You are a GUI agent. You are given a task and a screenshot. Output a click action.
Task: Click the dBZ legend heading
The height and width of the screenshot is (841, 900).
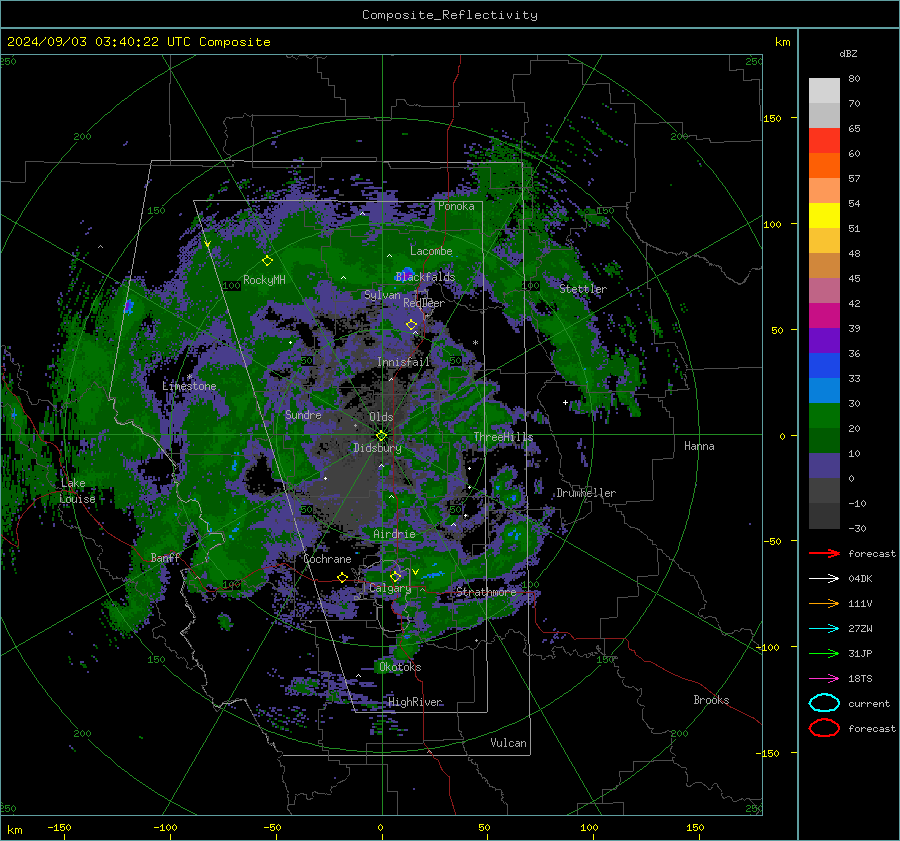coord(848,53)
